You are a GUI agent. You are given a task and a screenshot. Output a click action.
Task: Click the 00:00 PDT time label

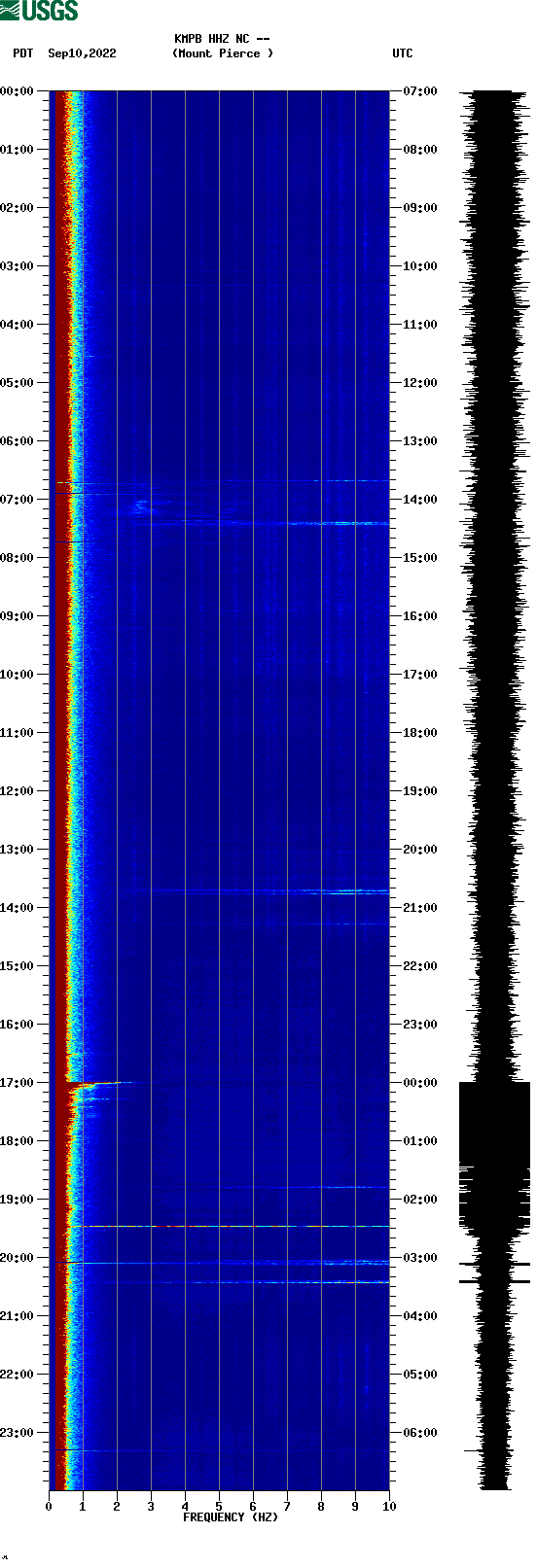[x=18, y=91]
